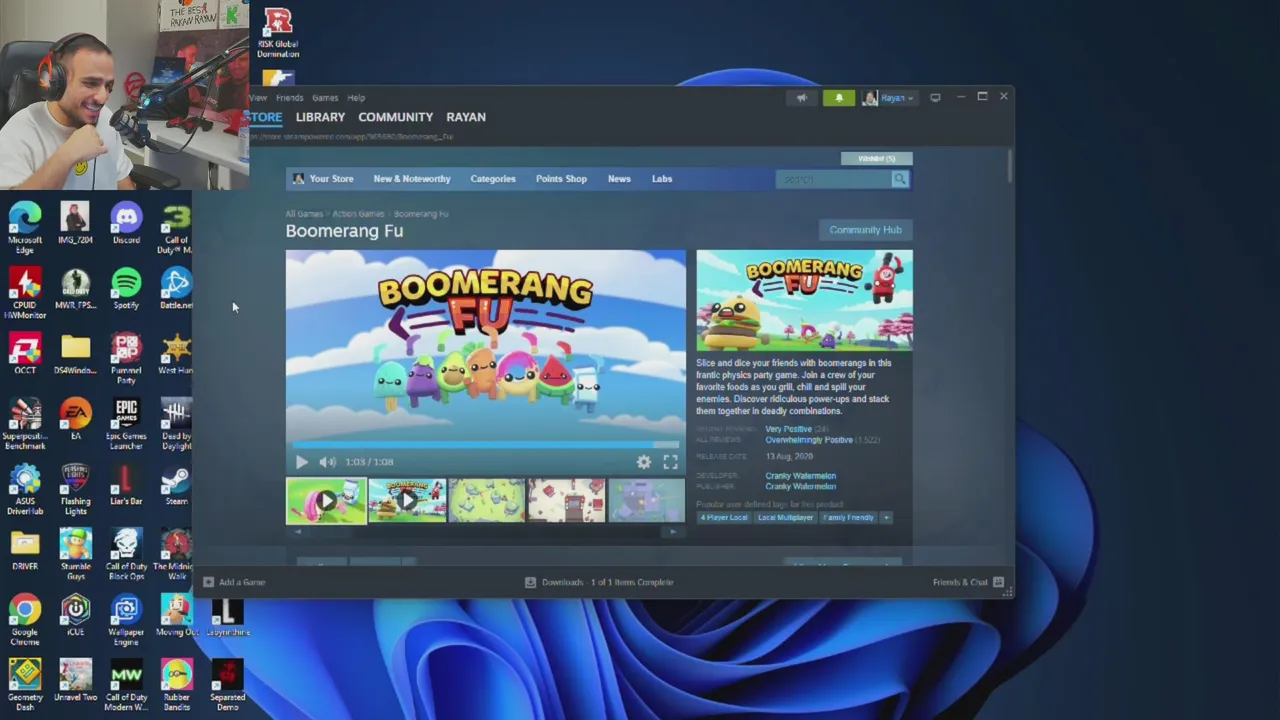Open OCCT desktop shortcut
Image resolution: width=1280 pixels, height=720 pixels.
click(x=25, y=354)
